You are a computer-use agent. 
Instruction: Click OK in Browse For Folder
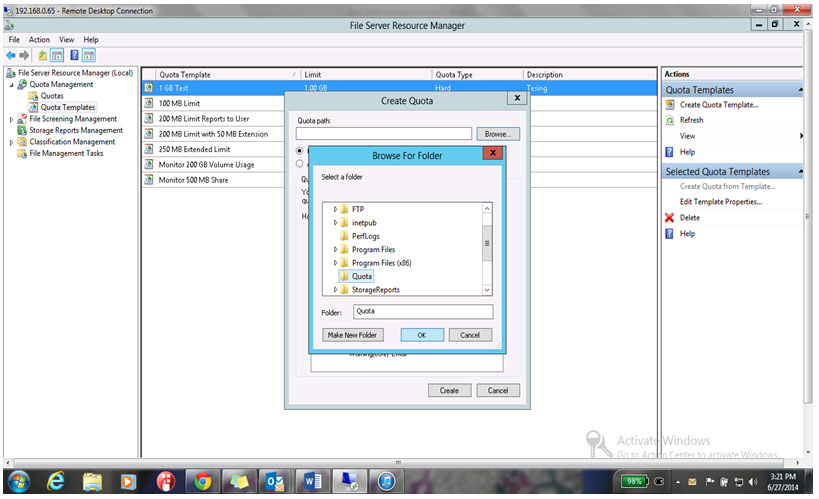coord(422,335)
